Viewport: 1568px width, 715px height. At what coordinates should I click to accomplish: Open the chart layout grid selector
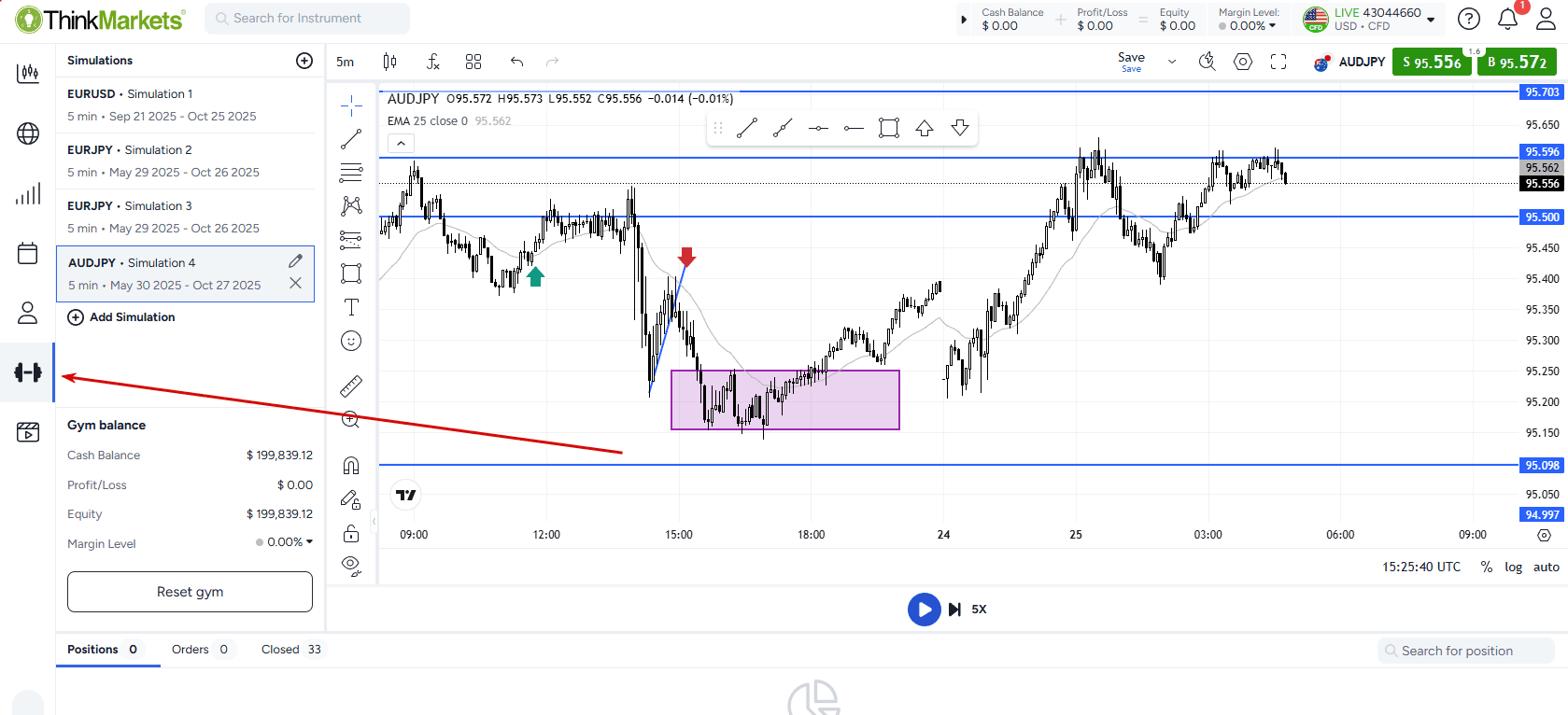(473, 62)
